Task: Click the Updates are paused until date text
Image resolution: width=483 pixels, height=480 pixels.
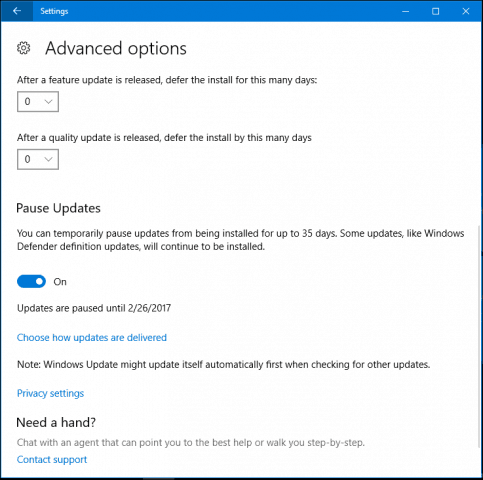Action: [94, 308]
